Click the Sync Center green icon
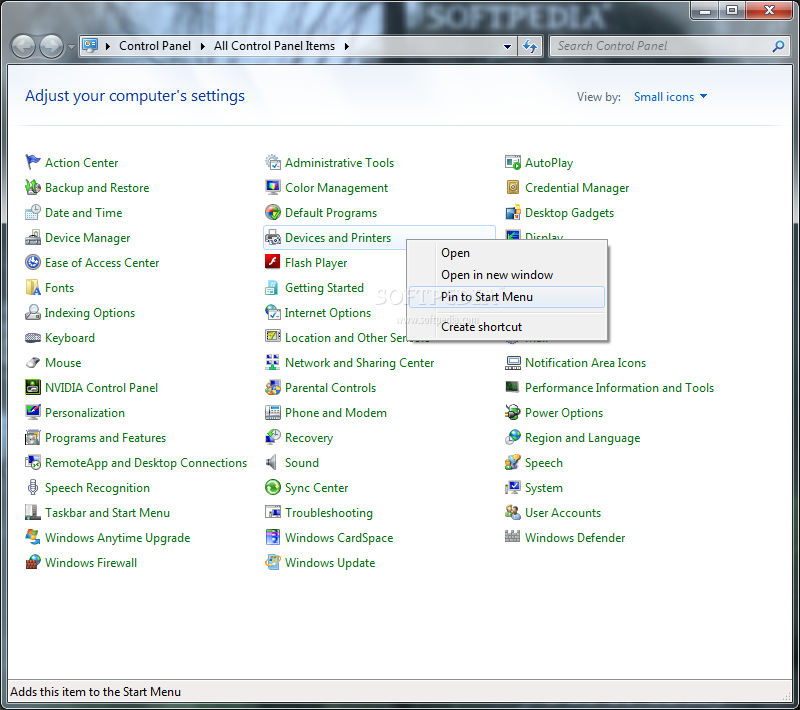The height and width of the screenshot is (710, 800). pyautogui.click(x=273, y=487)
